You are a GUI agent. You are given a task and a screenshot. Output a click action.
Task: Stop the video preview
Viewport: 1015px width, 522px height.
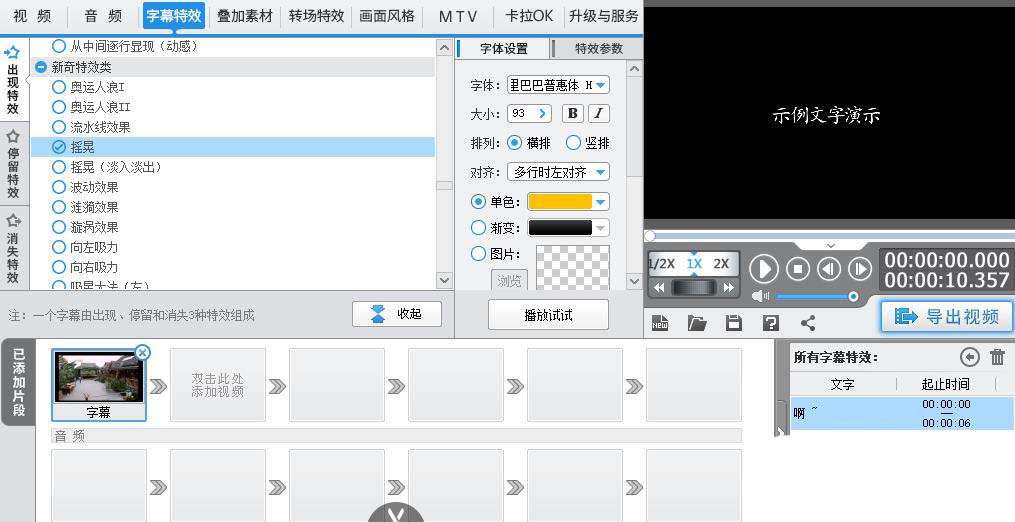(x=798, y=268)
